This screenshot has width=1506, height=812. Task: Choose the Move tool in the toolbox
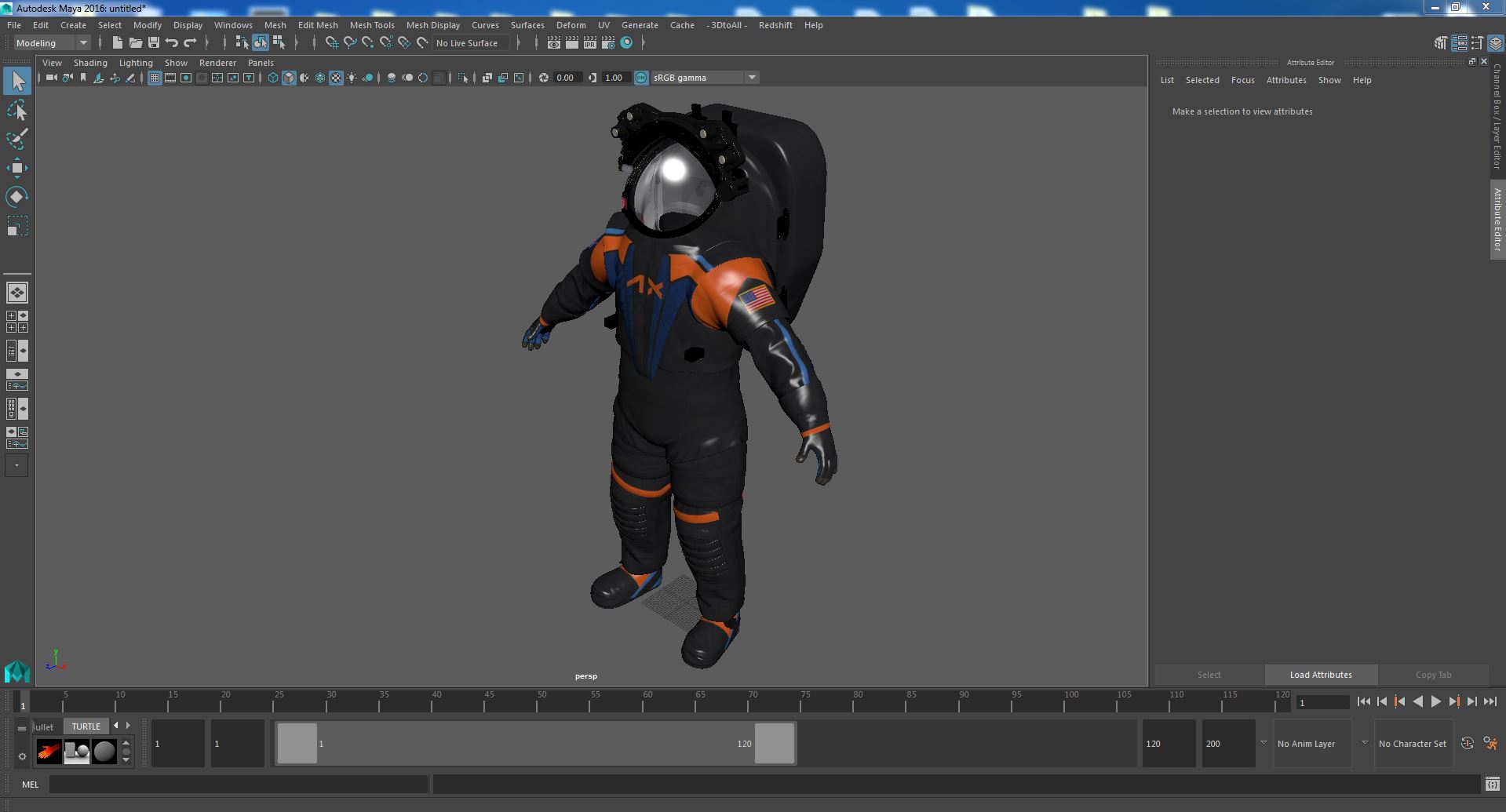pos(17,168)
